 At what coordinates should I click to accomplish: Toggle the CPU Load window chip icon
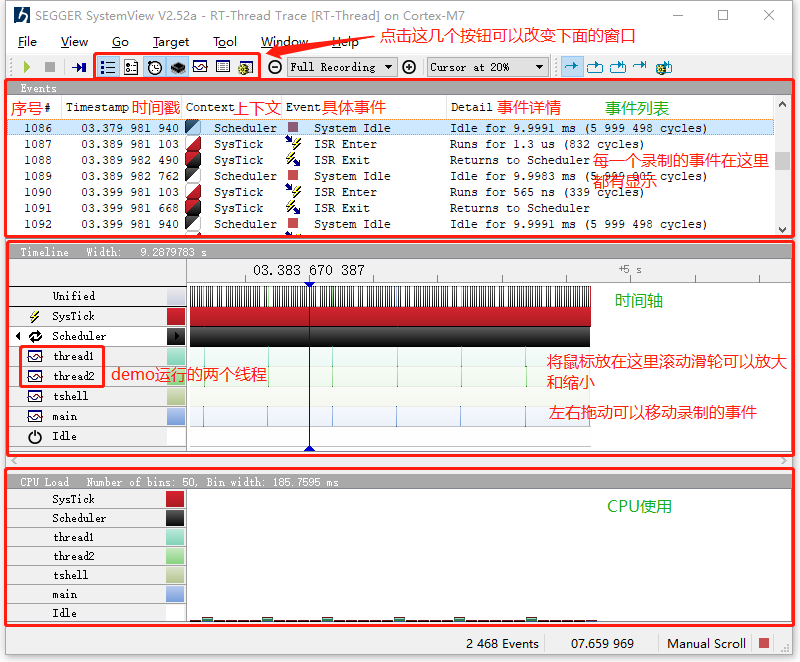coord(177,67)
